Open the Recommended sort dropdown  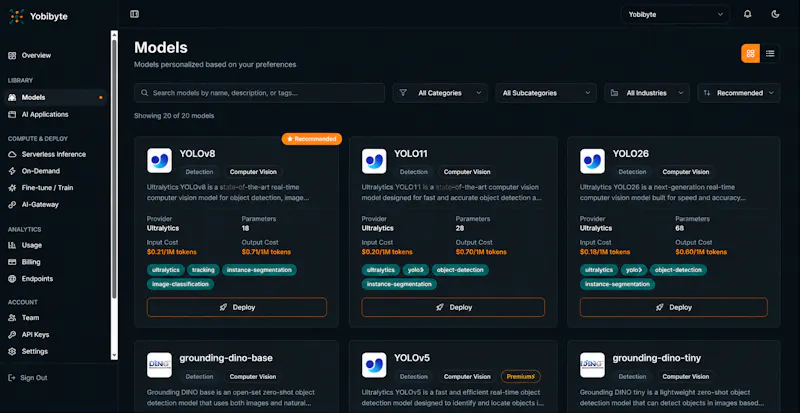coord(739,93)
